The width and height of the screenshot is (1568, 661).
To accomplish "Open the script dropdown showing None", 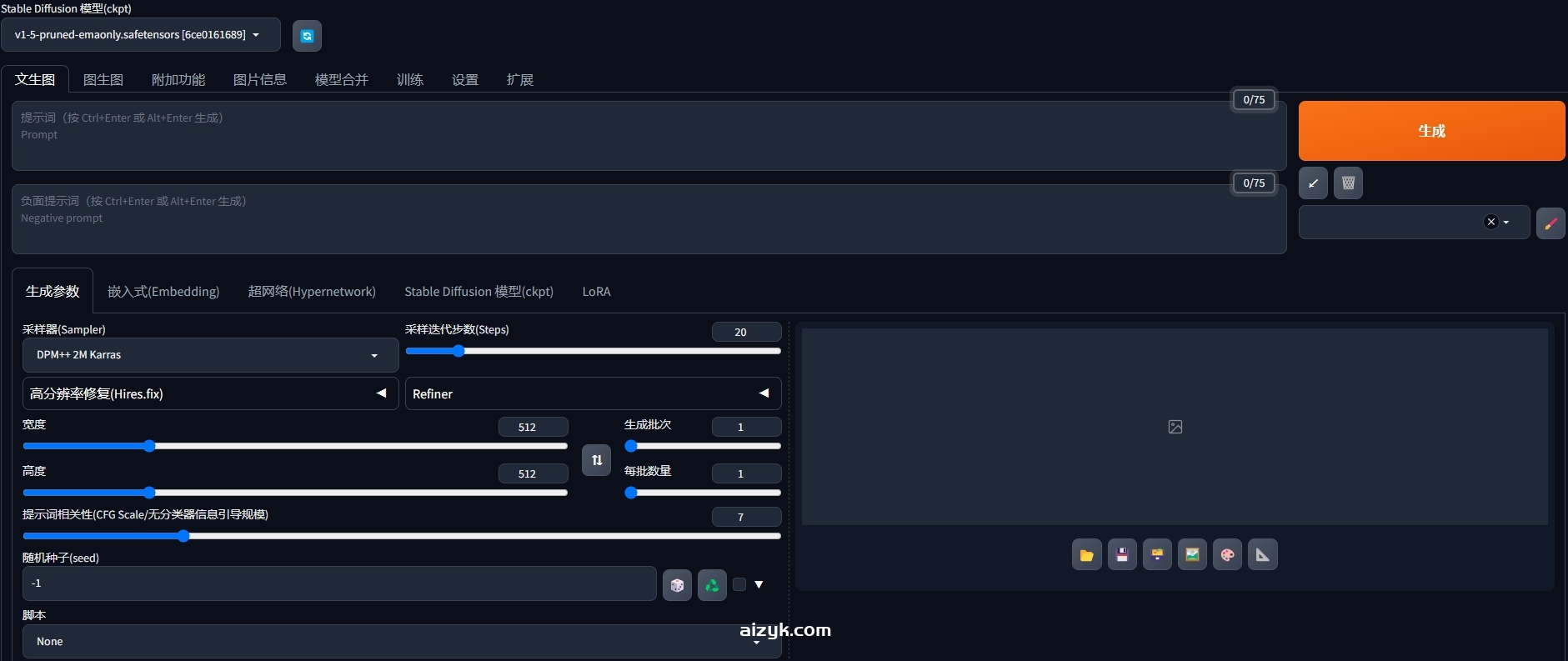I will tap(402, 642).
